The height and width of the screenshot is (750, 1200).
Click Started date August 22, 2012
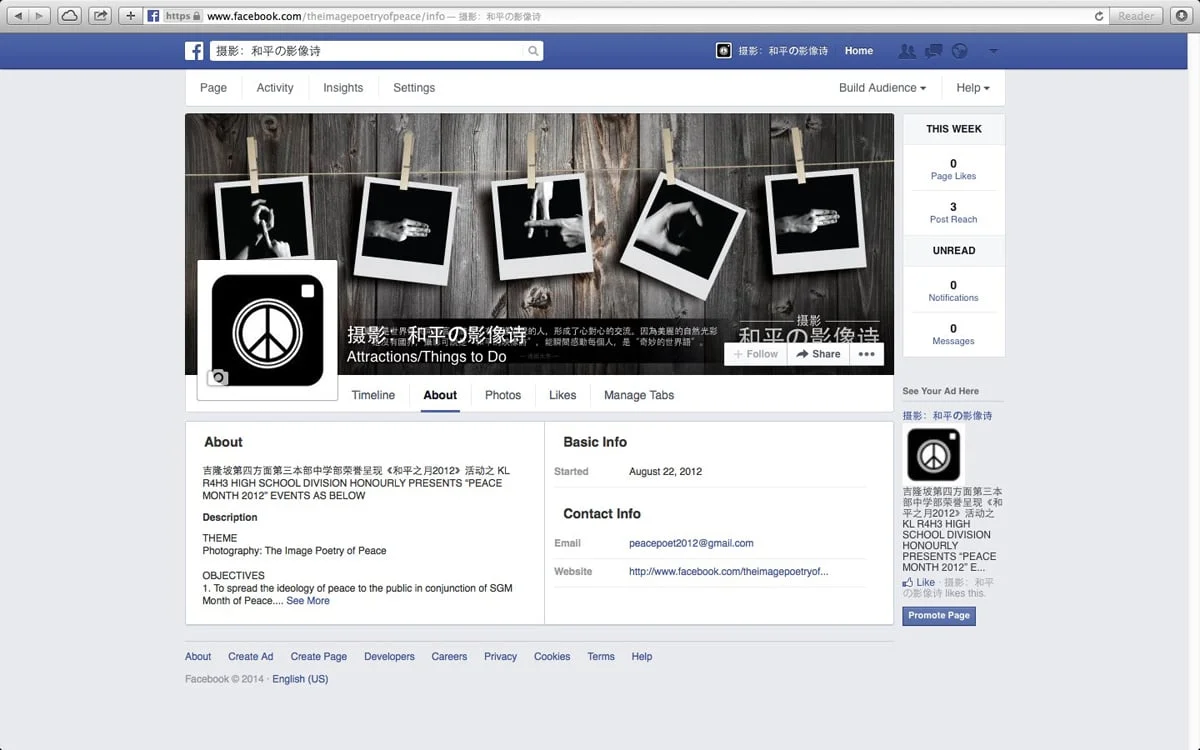coord(665,471)
